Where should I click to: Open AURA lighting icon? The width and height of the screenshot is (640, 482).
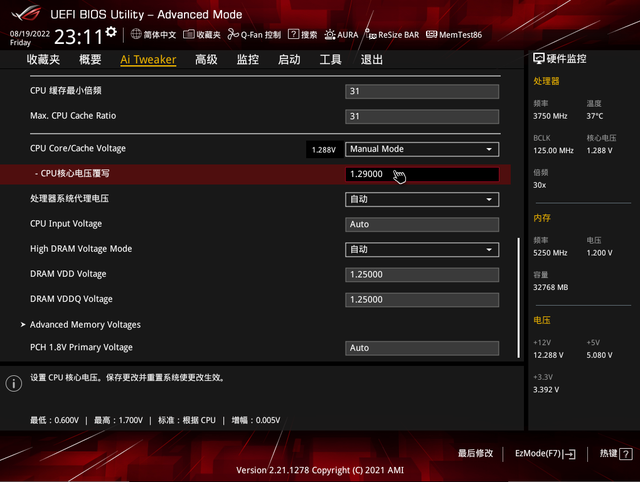(x=330, y=35)
